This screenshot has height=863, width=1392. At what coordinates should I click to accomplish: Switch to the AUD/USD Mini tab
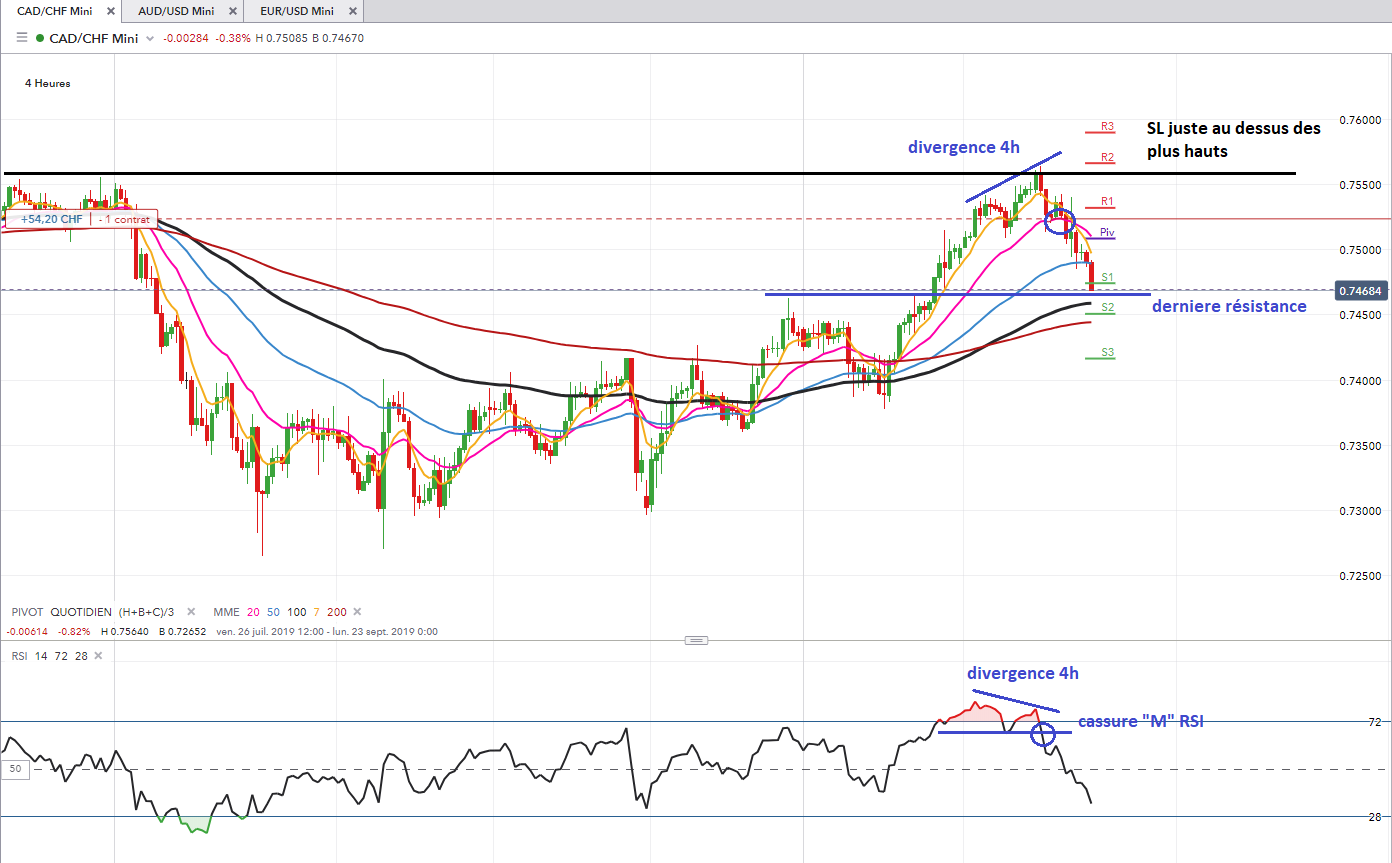click(182, 12)
